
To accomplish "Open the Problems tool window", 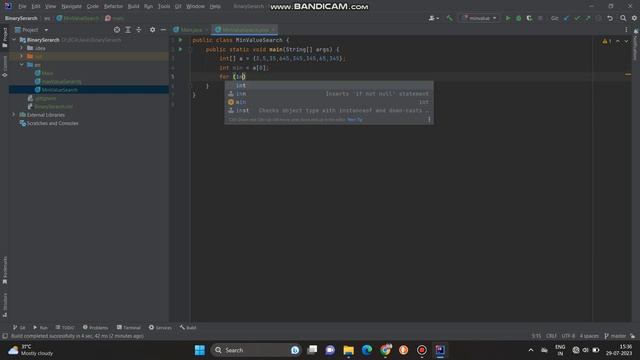I will pyautogui.click(x=96, y=327).
